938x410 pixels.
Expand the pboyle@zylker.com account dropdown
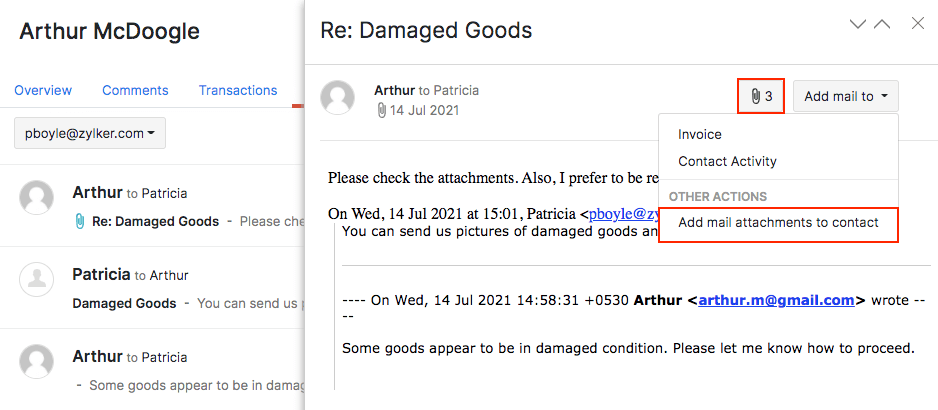[89, 133]
